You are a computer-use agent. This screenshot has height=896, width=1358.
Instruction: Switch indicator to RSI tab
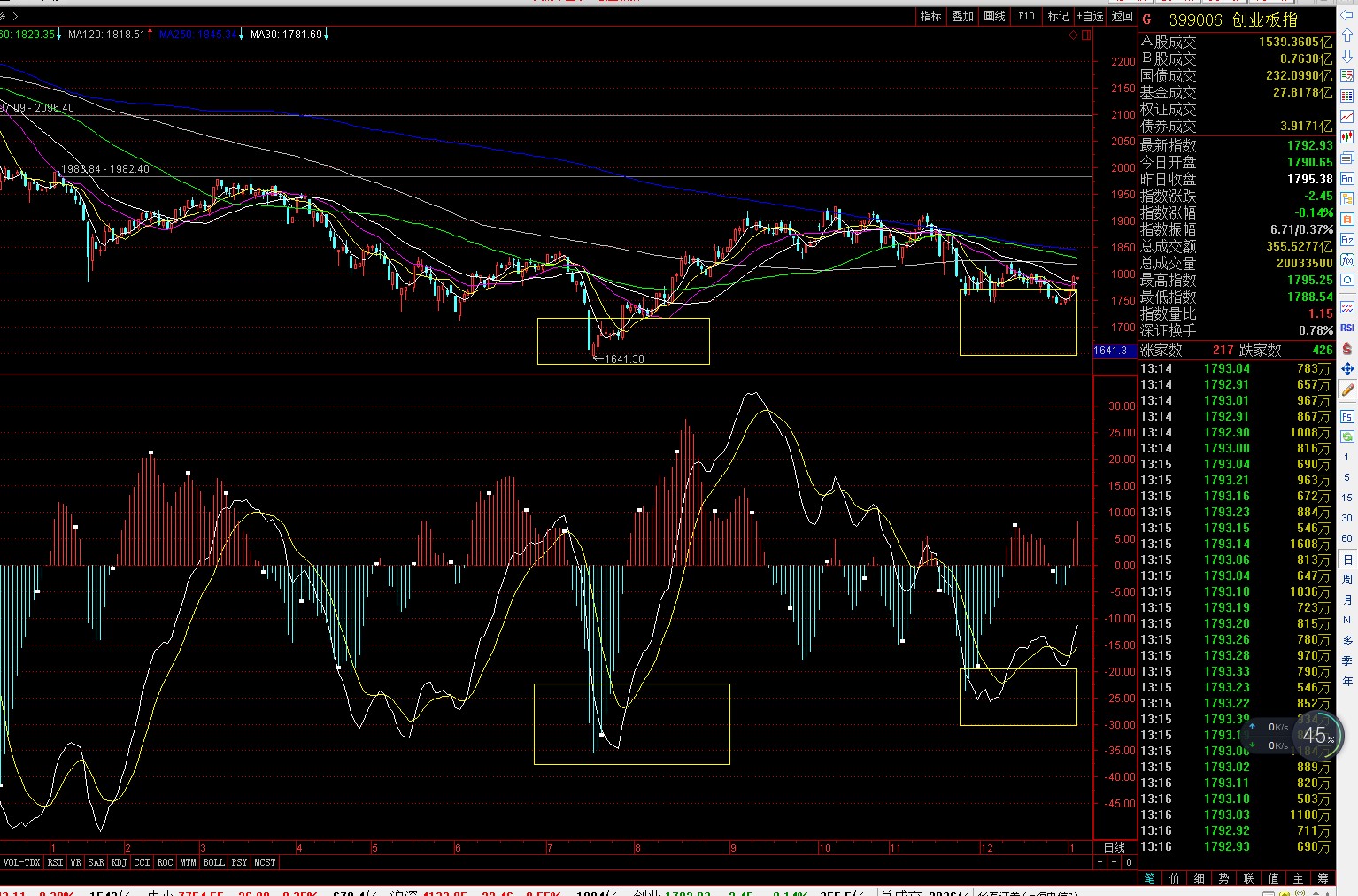point(55,862)
